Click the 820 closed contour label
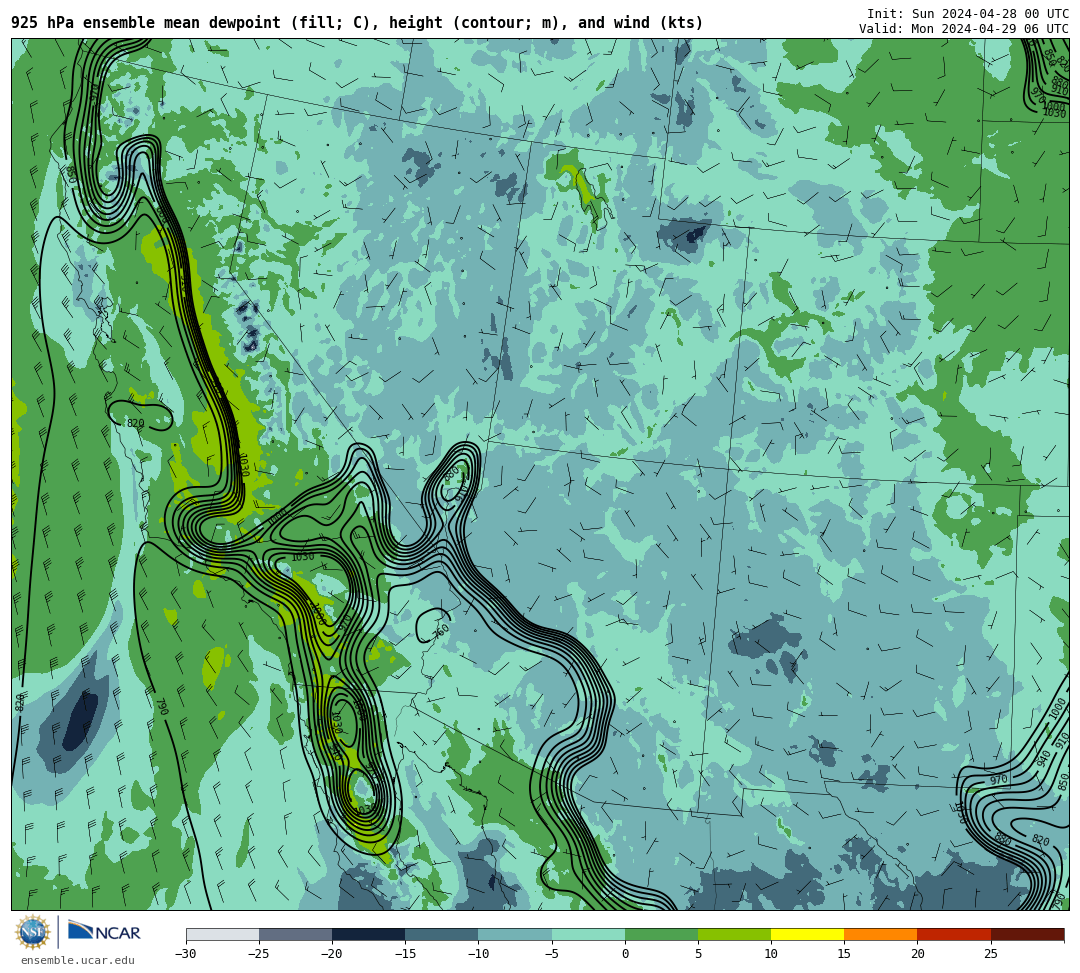 (136, 423)
